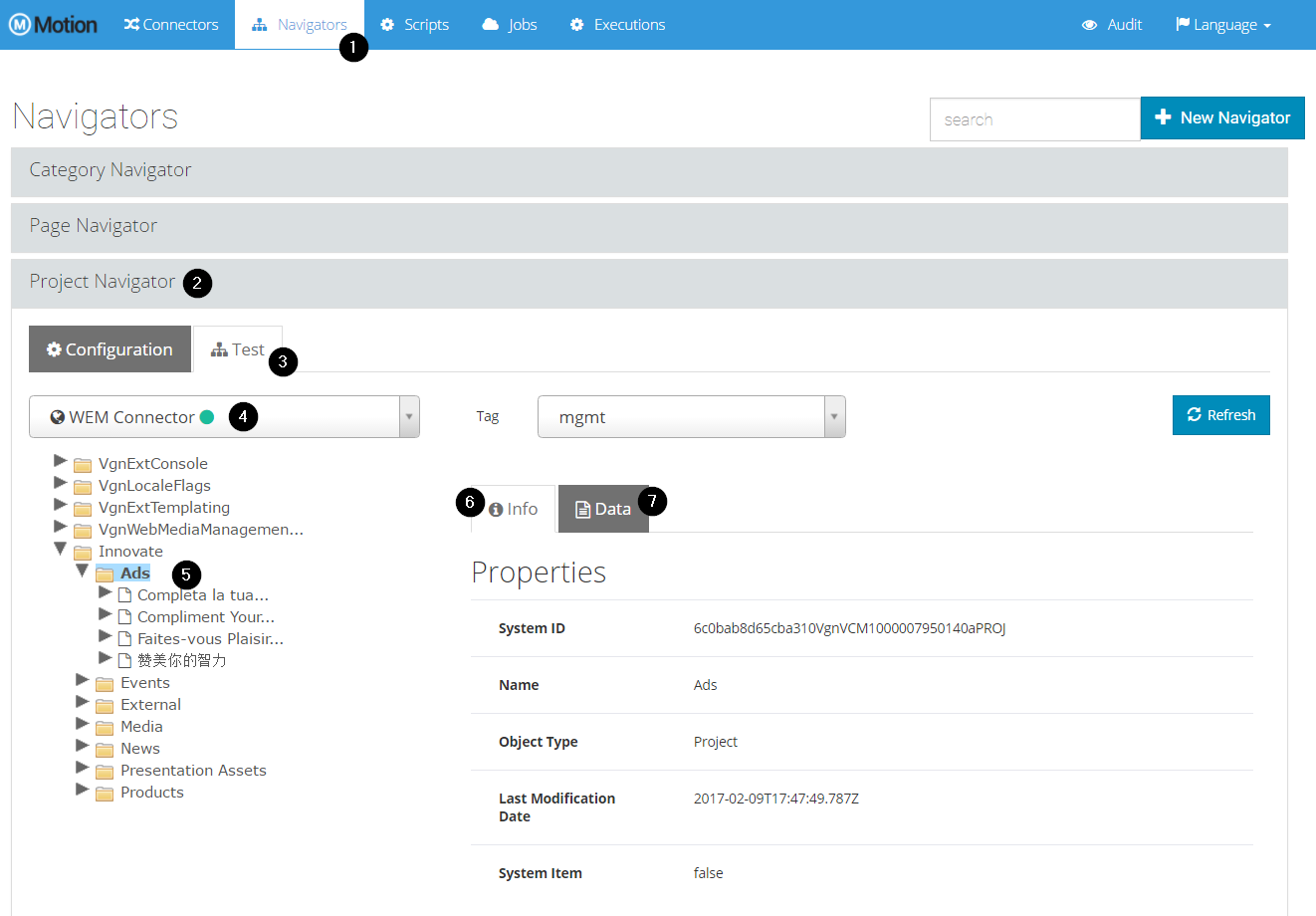Viewport: 1316px width, 916px height.
Task: Collapse the Project Navigator panel
Action: (649, 283)
